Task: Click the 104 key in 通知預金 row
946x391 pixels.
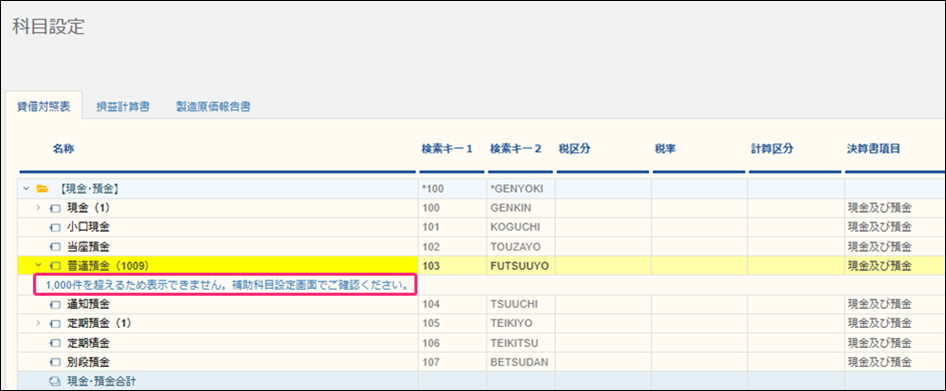Action: [431, 304]
